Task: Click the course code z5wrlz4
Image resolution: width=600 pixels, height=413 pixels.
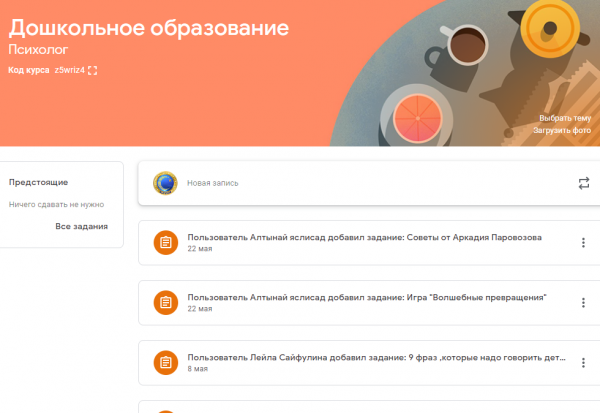Action: tap(68, 70)
